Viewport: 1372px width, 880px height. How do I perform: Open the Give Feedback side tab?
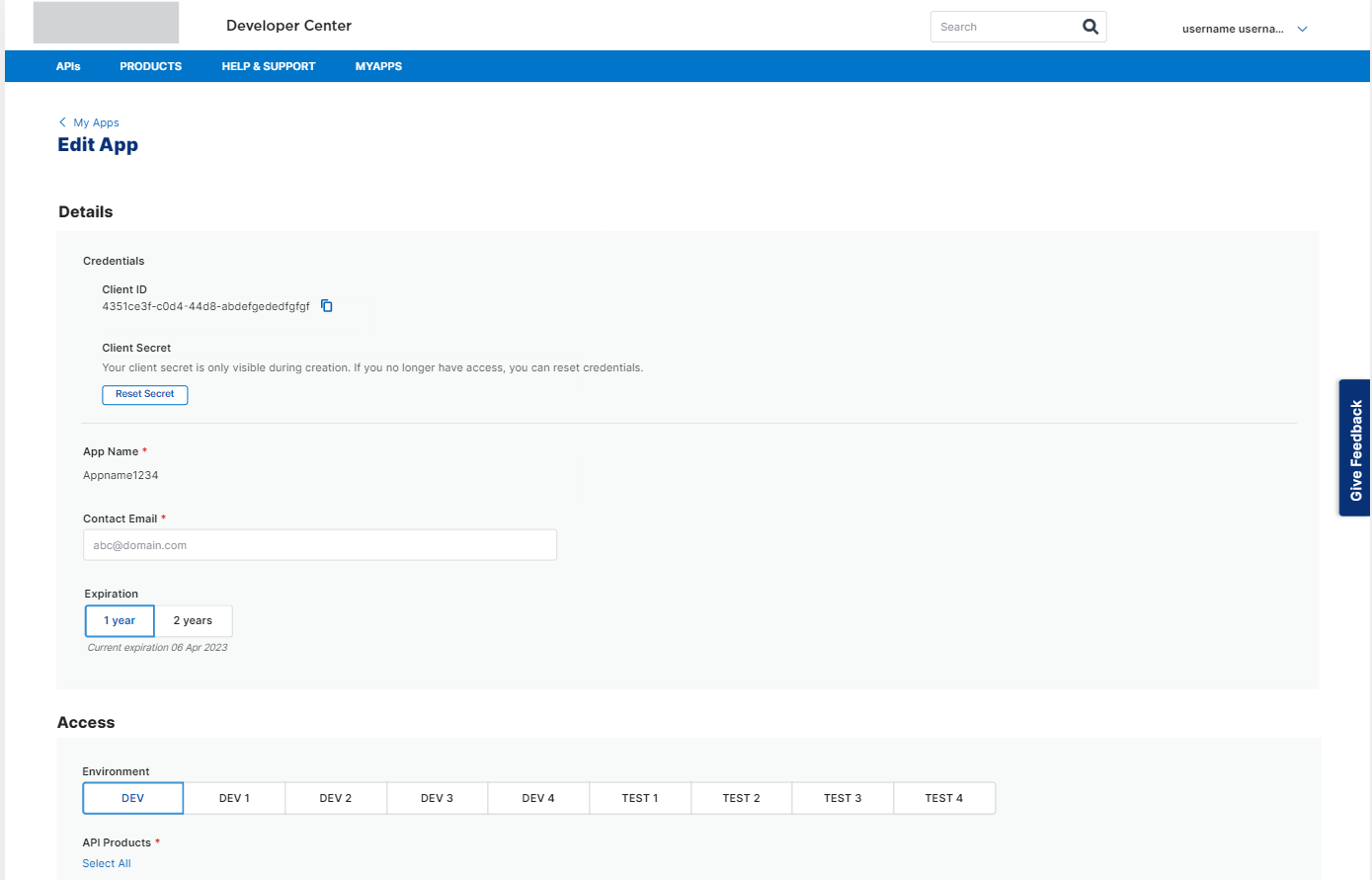point(1355,448)
